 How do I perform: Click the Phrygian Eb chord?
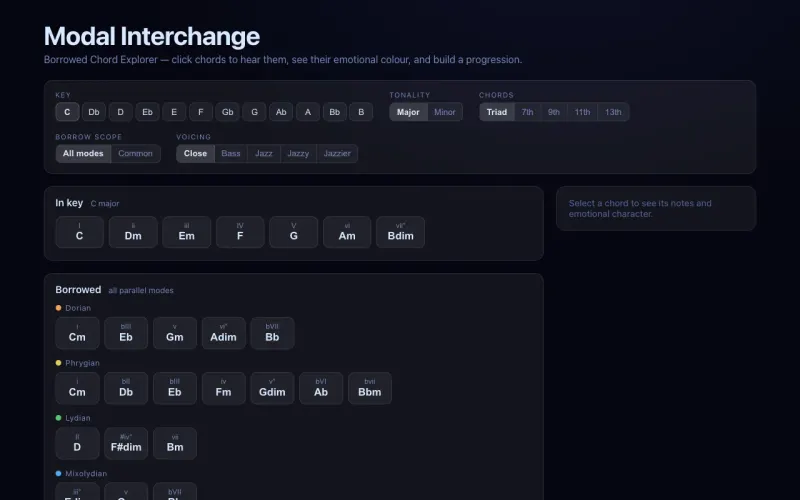pos(175,388)
